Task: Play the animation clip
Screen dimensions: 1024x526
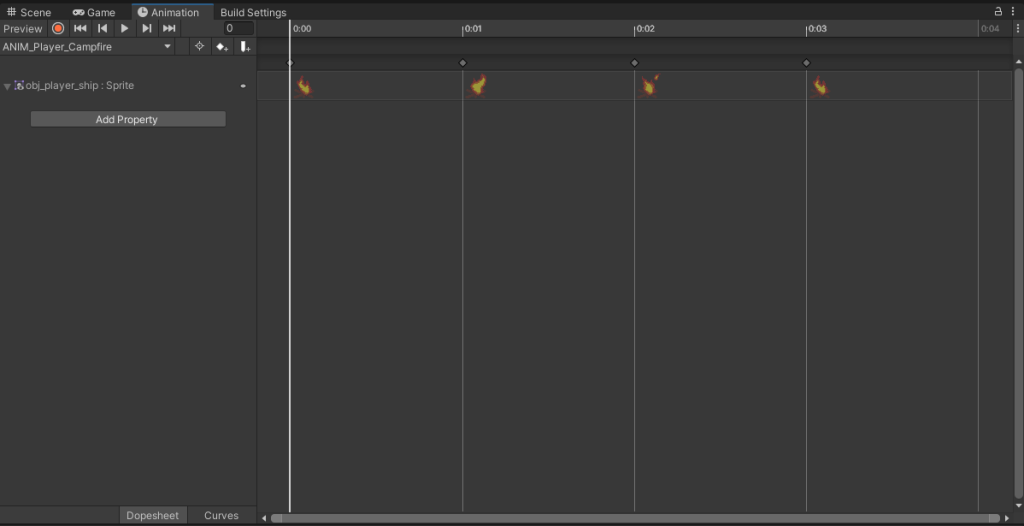Action: 125,29
